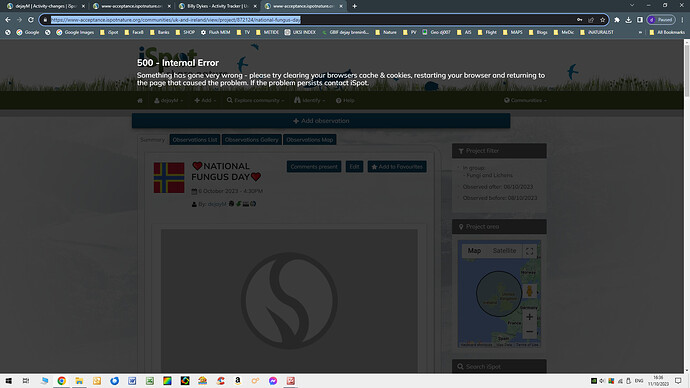This screenshot has width=690, height=388.
Task: Zoom in on the project map
Action: pyautogui.click(x=529, y=317)
